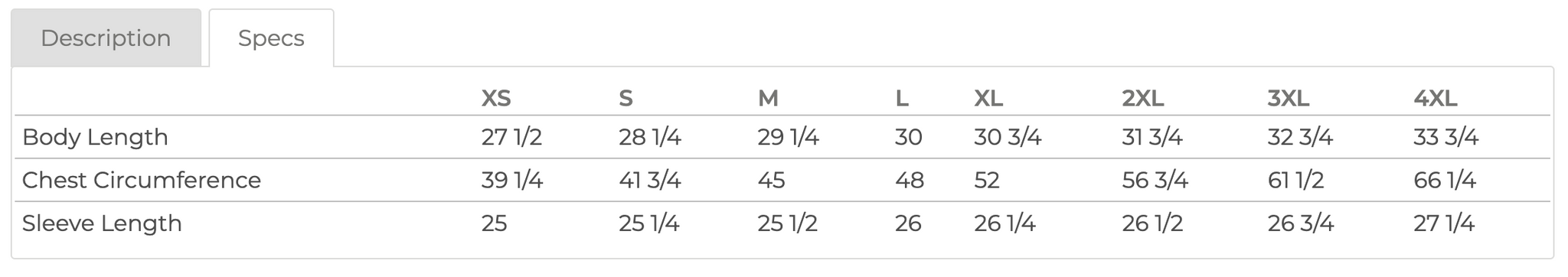The image size is (1568, 277).
Task: Select the Specs tab
Action: 271,38
